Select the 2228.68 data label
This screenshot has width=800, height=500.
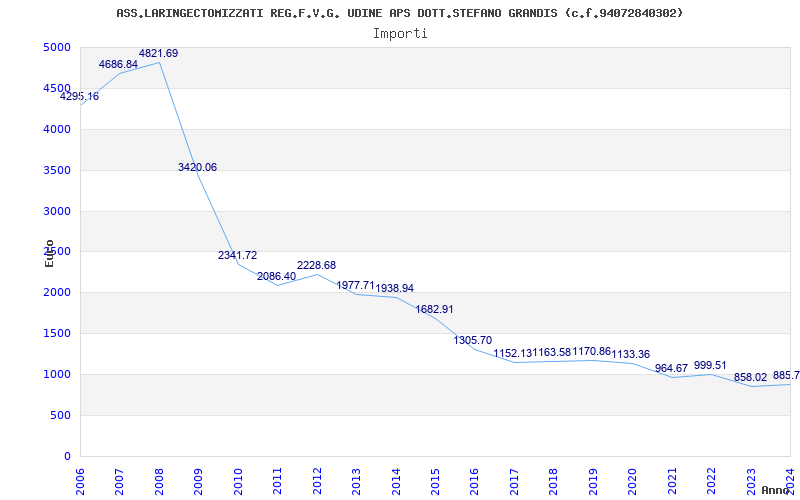(316, 265)
